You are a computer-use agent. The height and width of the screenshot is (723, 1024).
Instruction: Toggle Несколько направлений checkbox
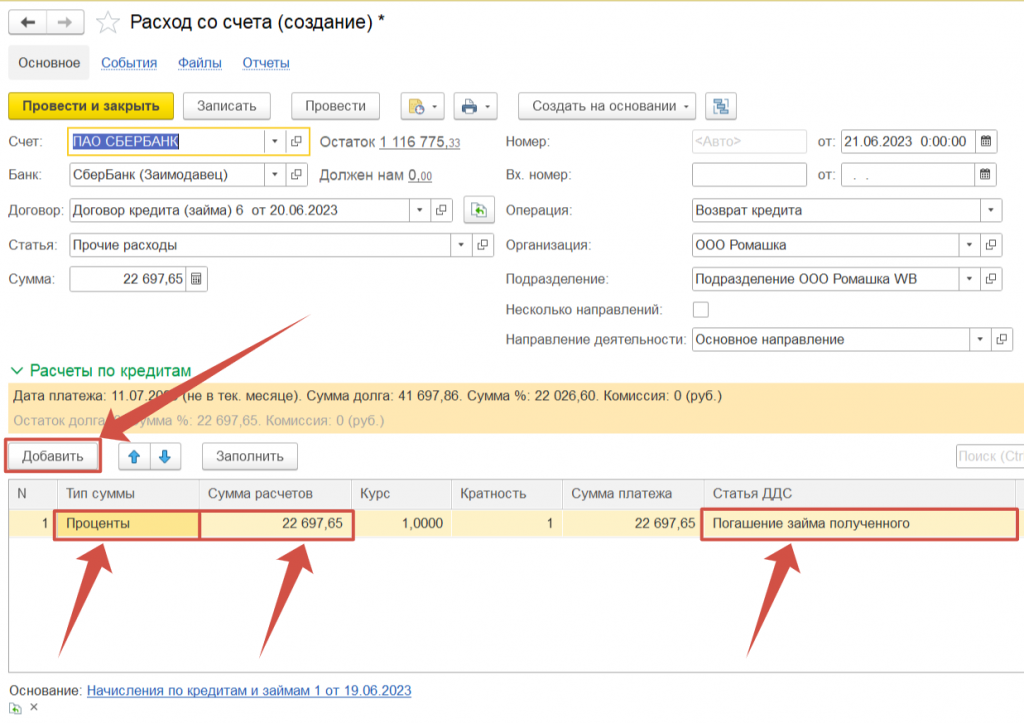coord(701,309)
